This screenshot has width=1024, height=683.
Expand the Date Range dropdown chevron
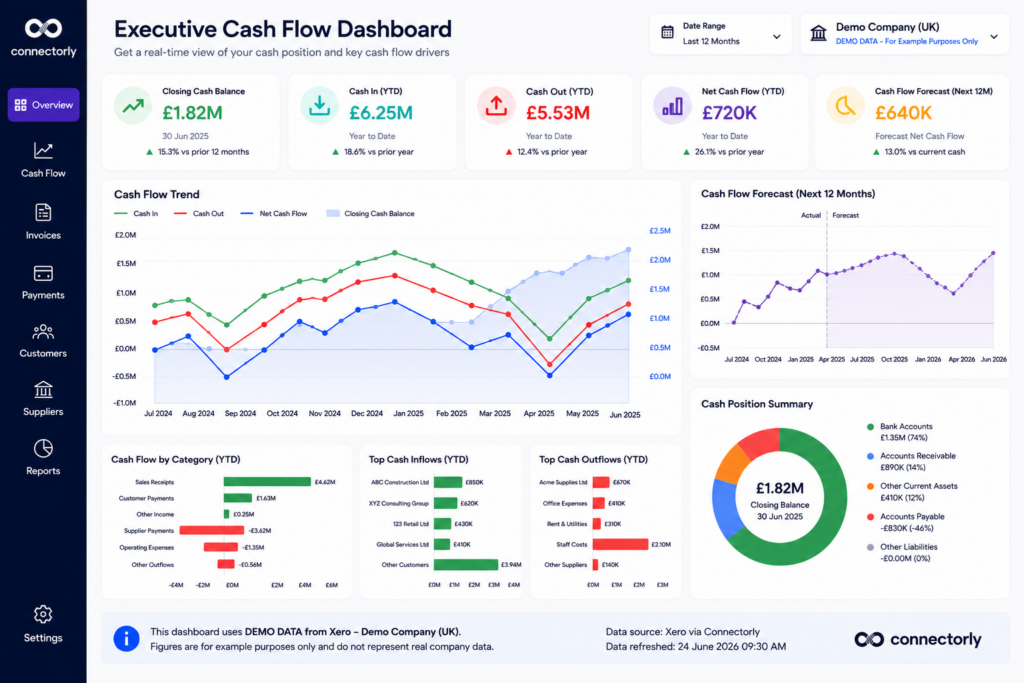776,37
